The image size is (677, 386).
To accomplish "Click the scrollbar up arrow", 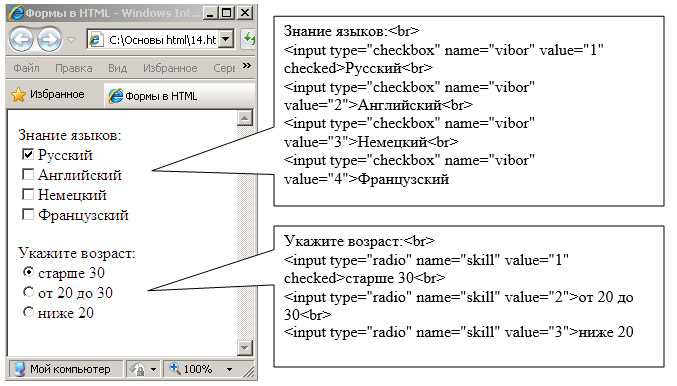I will [x=245, y=118].
